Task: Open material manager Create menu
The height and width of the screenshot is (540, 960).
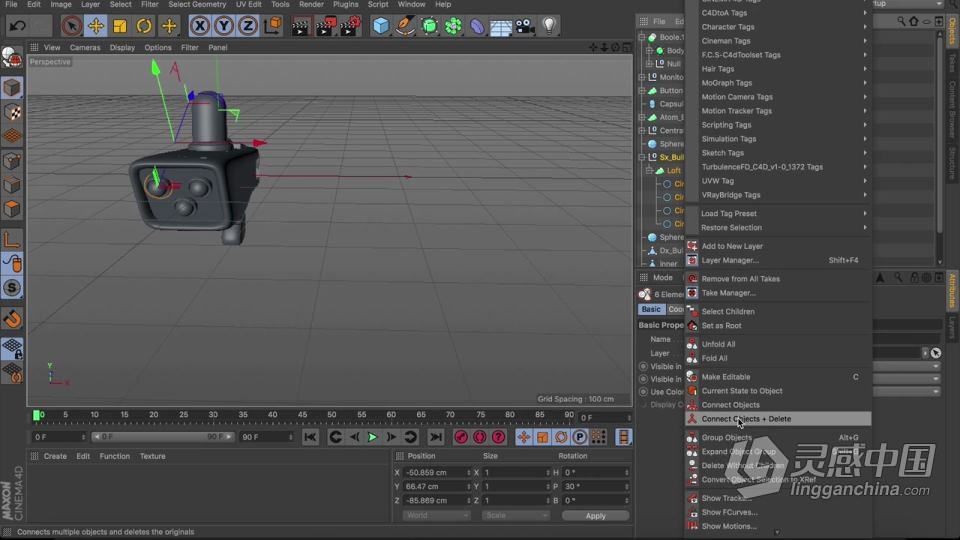Action: (x=55, y=456)
